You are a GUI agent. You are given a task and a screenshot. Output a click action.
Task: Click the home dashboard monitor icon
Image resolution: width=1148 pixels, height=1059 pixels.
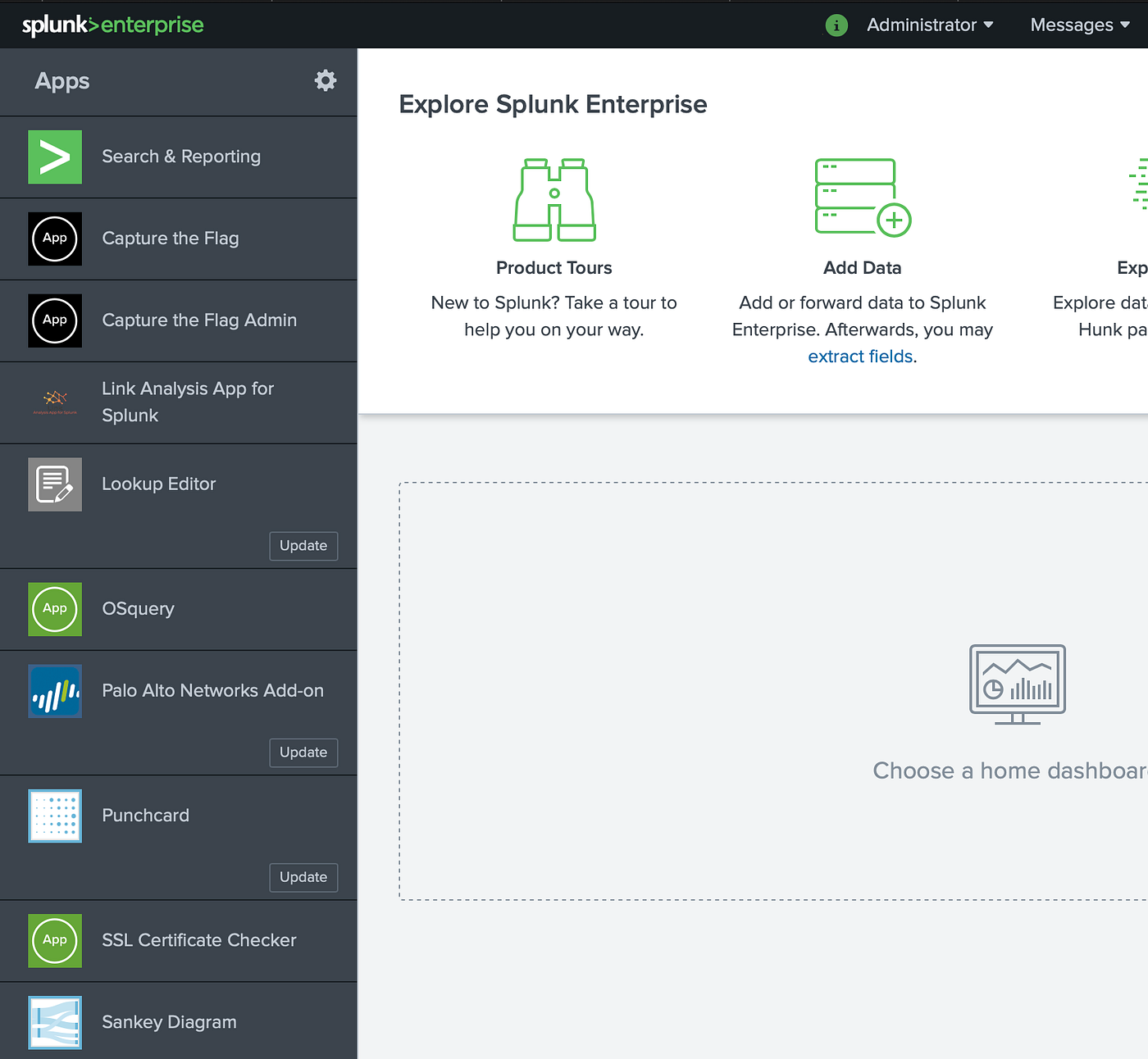pyautogui.click(x=1018, y=684)
